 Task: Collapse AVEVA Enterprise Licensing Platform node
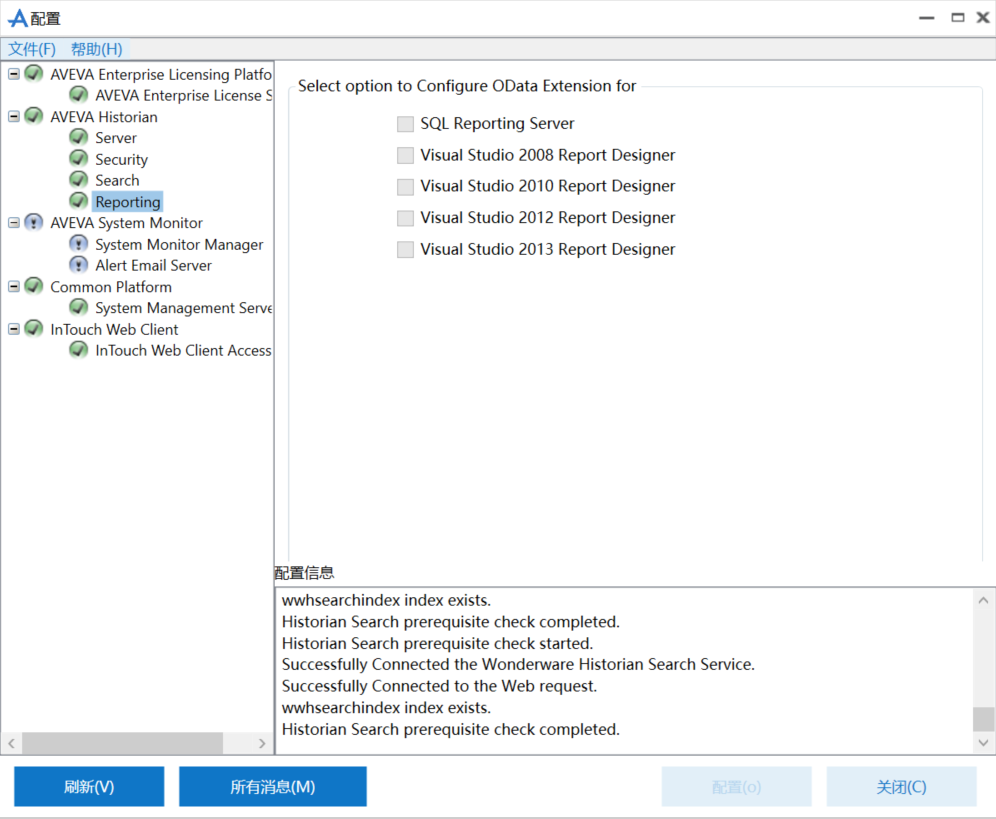[14, 74]
